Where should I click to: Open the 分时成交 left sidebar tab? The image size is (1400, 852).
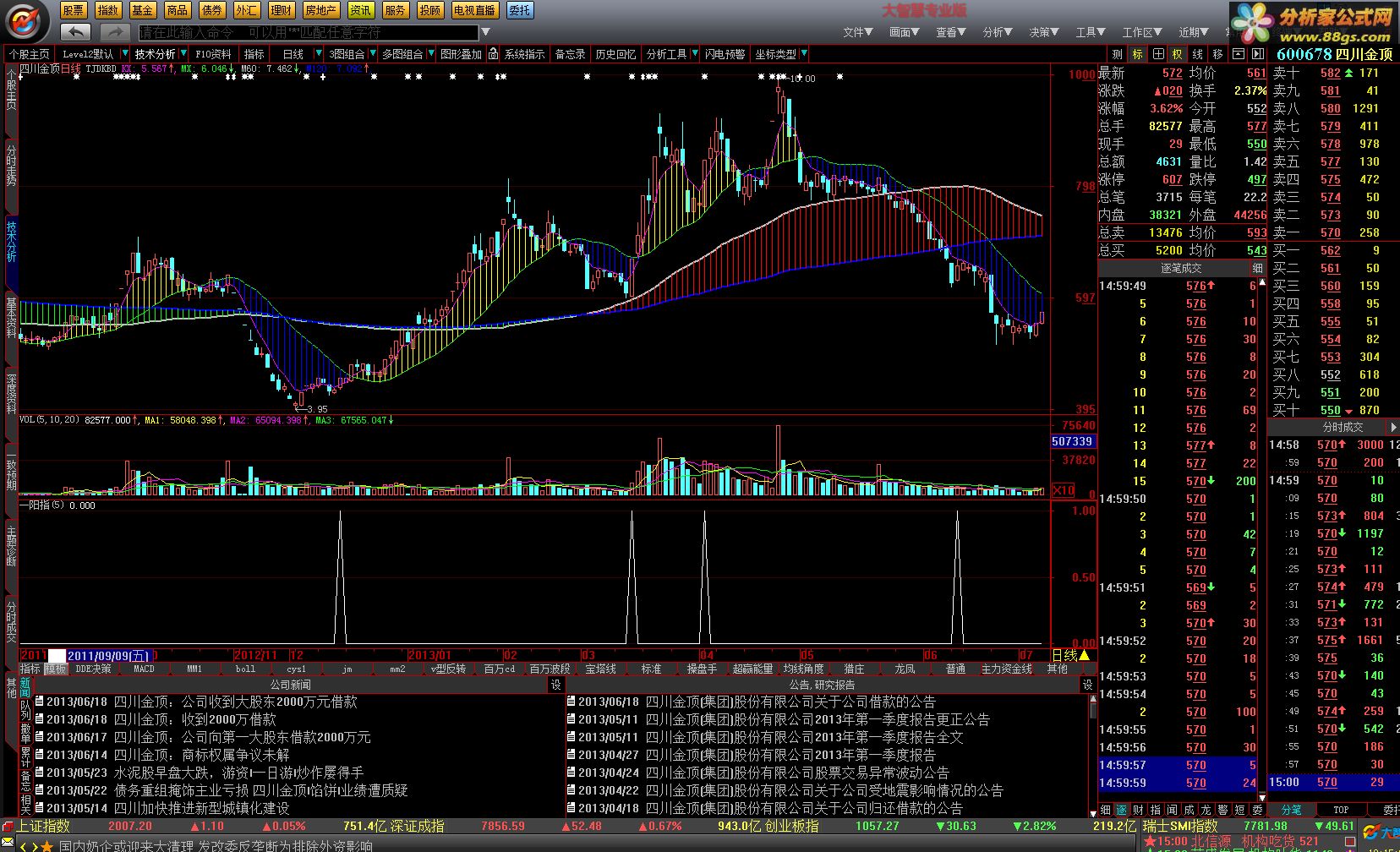[x=11, y=621]
